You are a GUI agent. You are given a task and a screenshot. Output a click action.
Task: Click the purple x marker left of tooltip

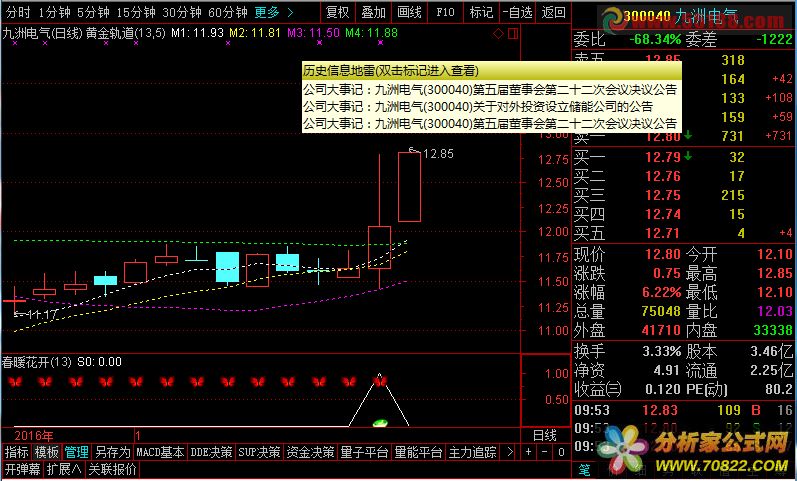point(228,43)
